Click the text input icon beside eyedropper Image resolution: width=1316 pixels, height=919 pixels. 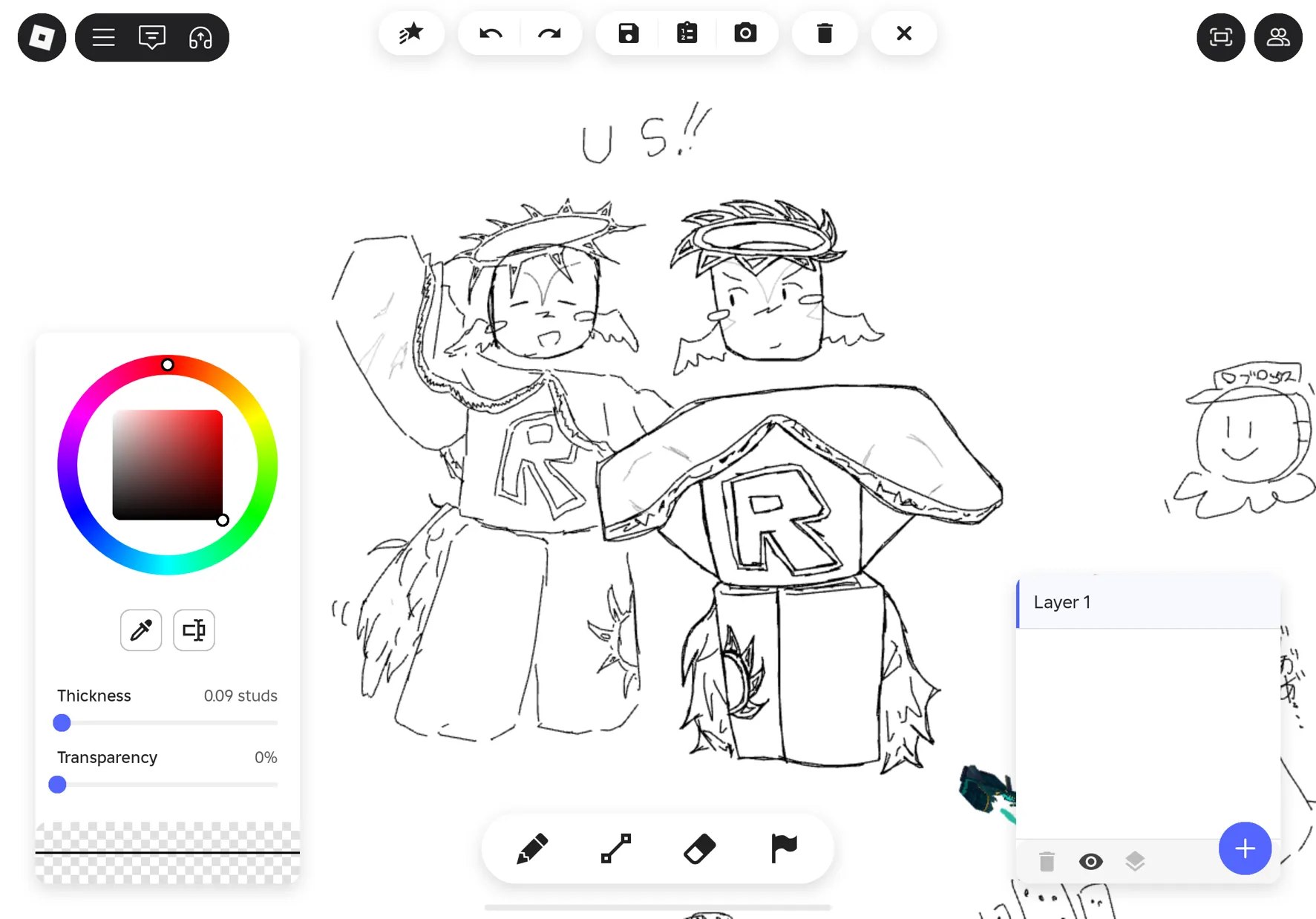tap(194, 630)
